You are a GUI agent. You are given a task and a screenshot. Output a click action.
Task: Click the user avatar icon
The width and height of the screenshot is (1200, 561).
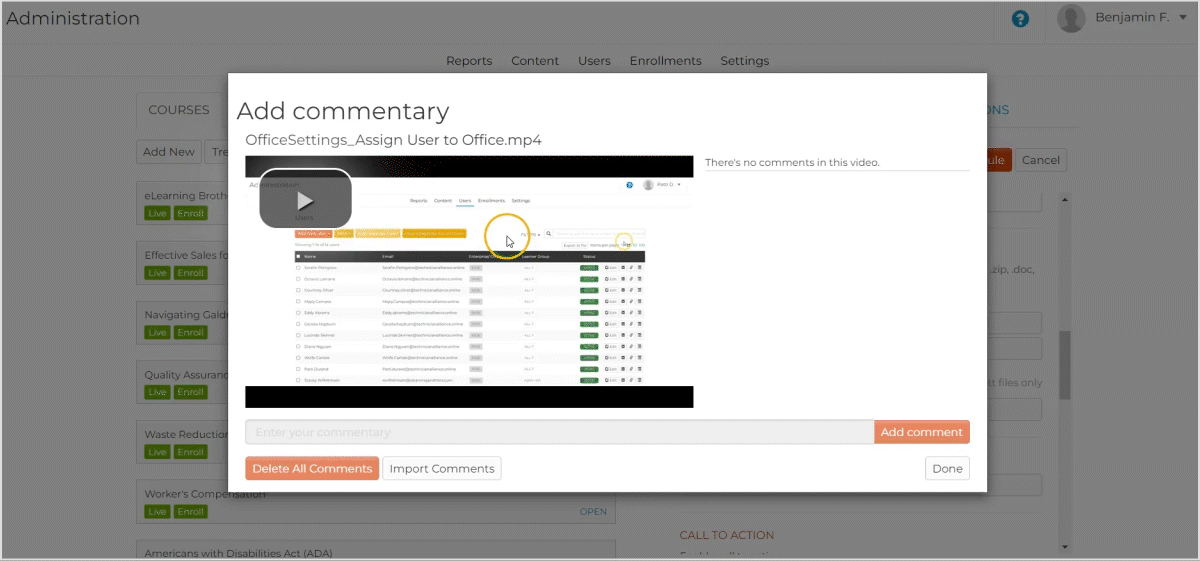click(1071, 19)
